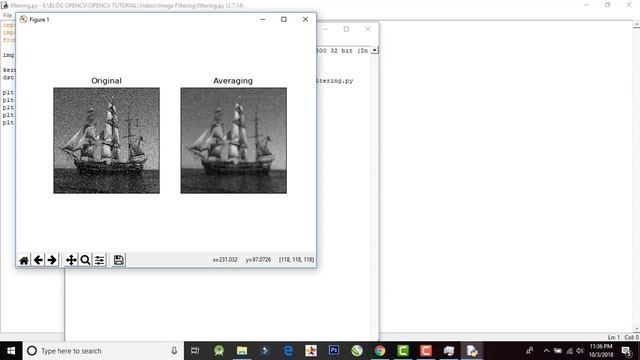Viewport: 640px width, 360px height.
Task: Activate the Pan axes tool
Action: click(x=71, y=260)
